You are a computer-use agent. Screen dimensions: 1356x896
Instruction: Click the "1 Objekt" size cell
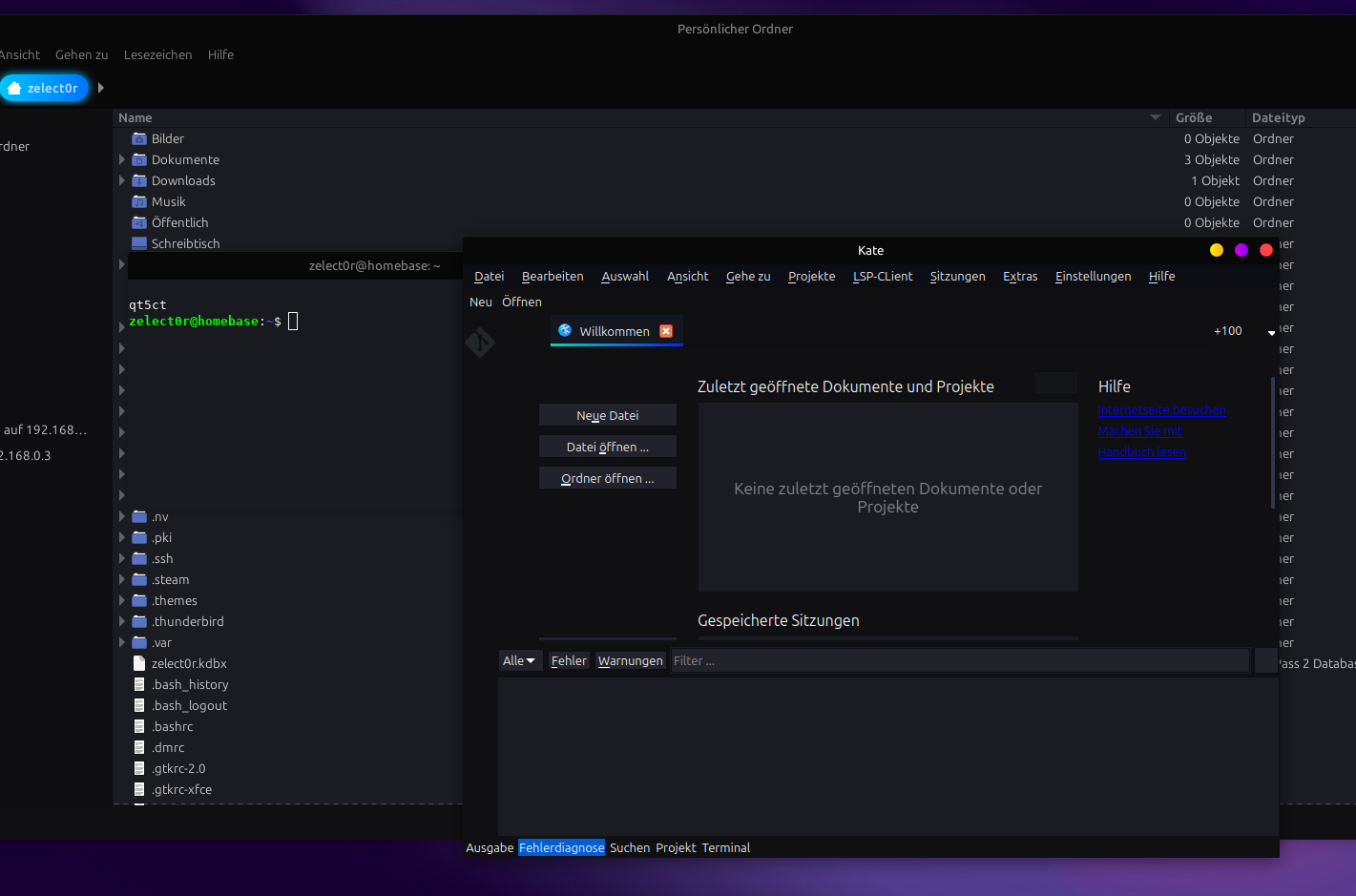coord(1215,180)
